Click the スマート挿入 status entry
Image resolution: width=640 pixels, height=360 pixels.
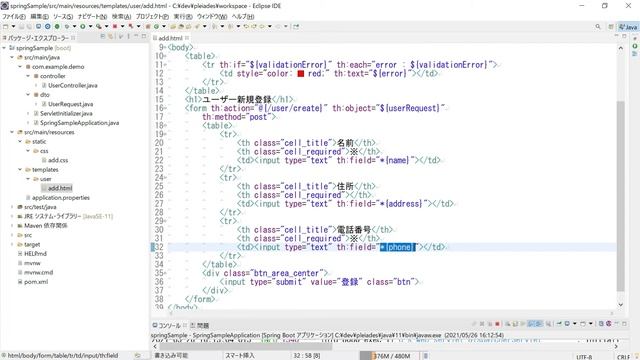click(x=240, y=356)
